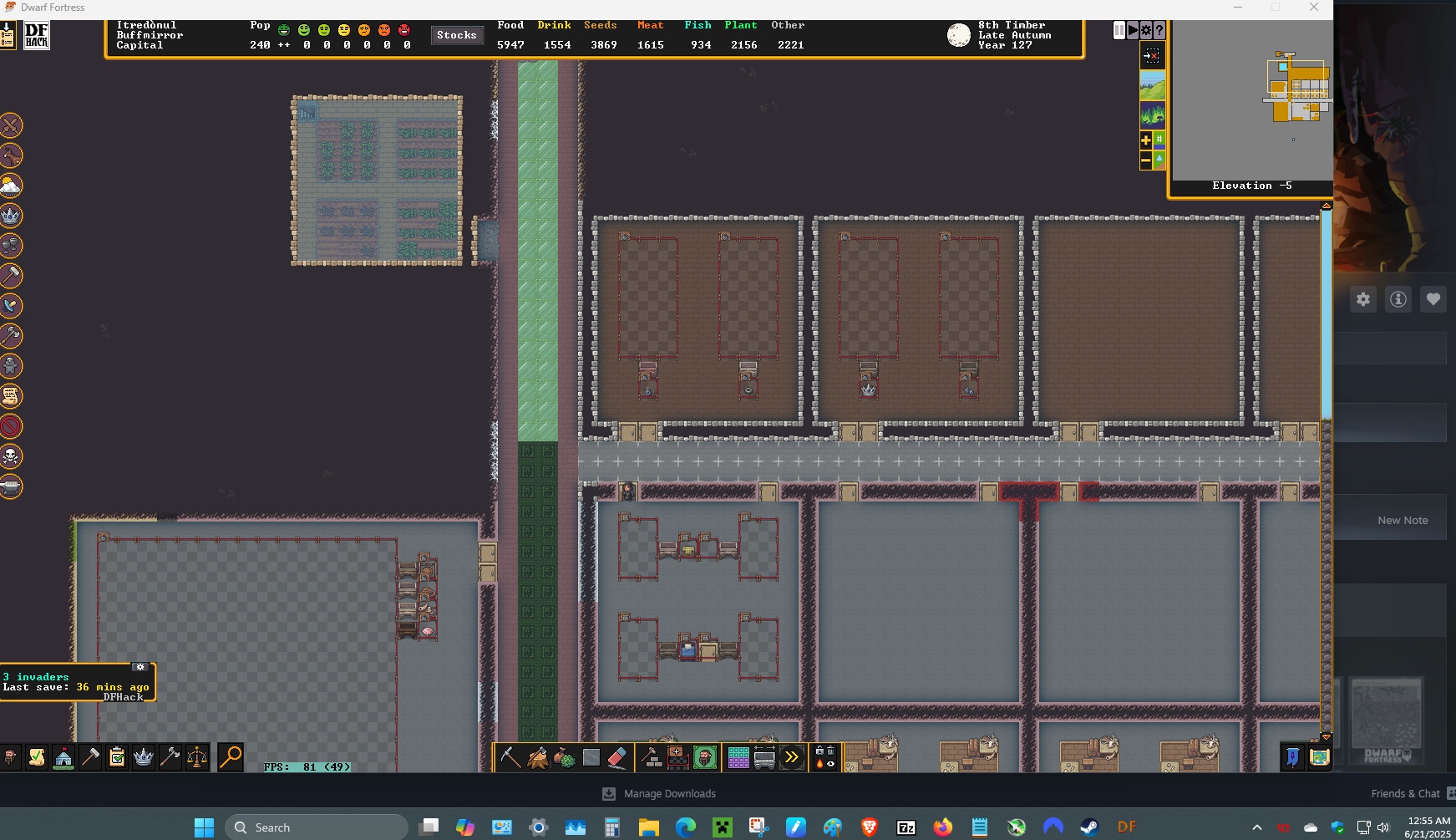Click the recenter dashed-box icon above minimap
The width and height of the screenshot is (1456, 840).
(x=1153, y=56)
